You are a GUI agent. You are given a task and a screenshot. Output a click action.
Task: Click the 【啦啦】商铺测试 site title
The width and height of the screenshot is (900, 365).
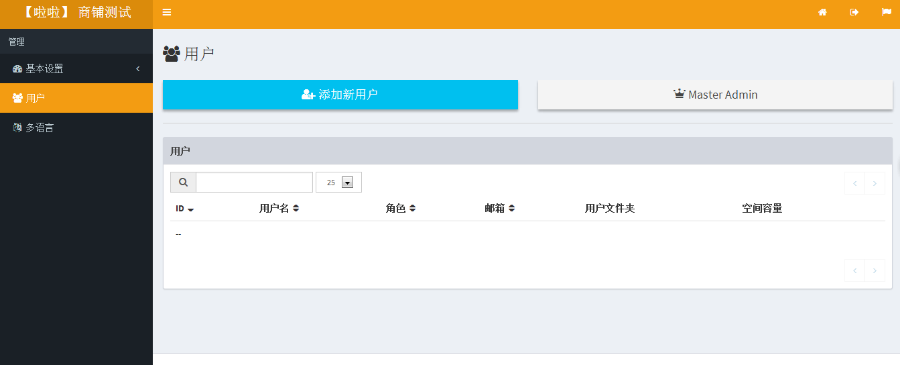[76, 13]
